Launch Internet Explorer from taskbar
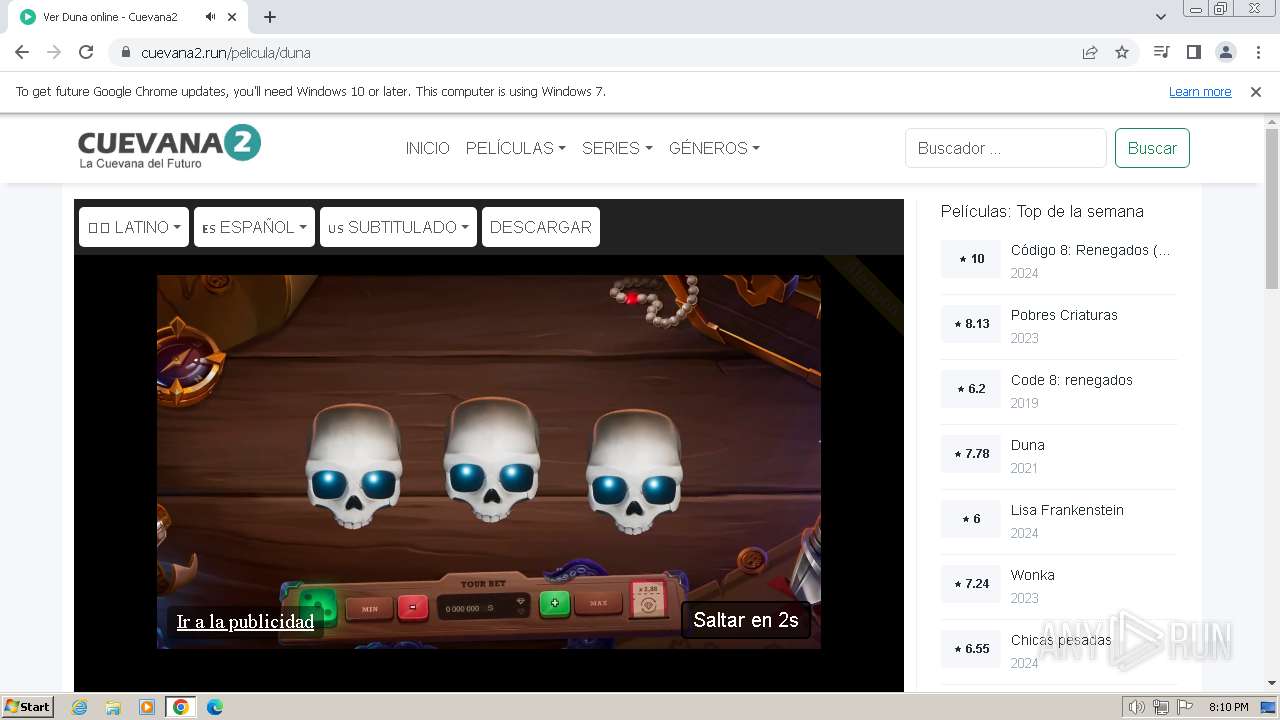This screenshot has width=1280, height=720. pyautogui.click(x=80, y=707)
